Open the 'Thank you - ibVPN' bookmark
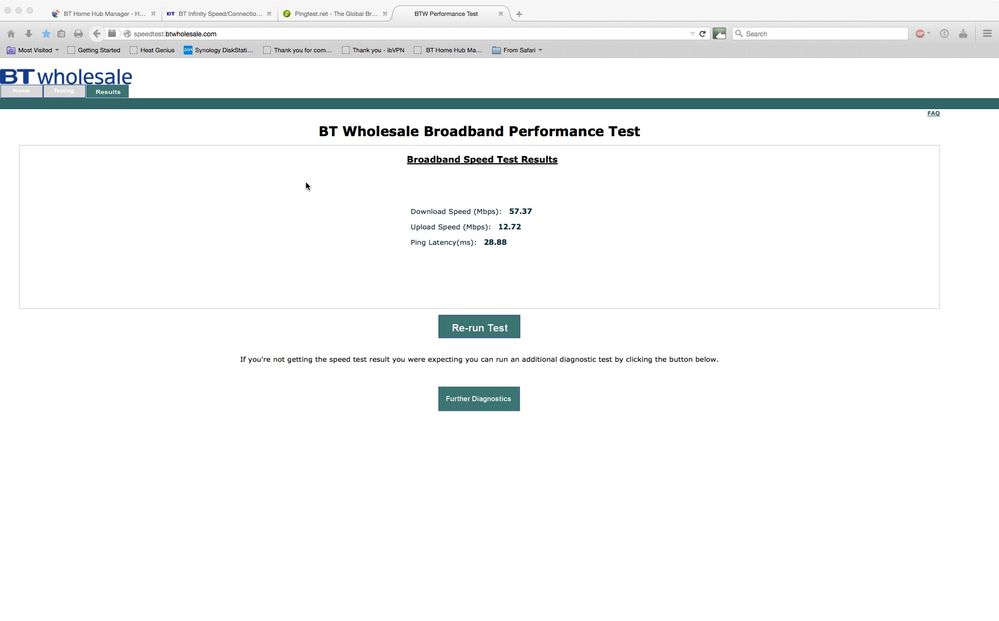Image resolution: width=999 pixels, height=621 pixels. 373,50
